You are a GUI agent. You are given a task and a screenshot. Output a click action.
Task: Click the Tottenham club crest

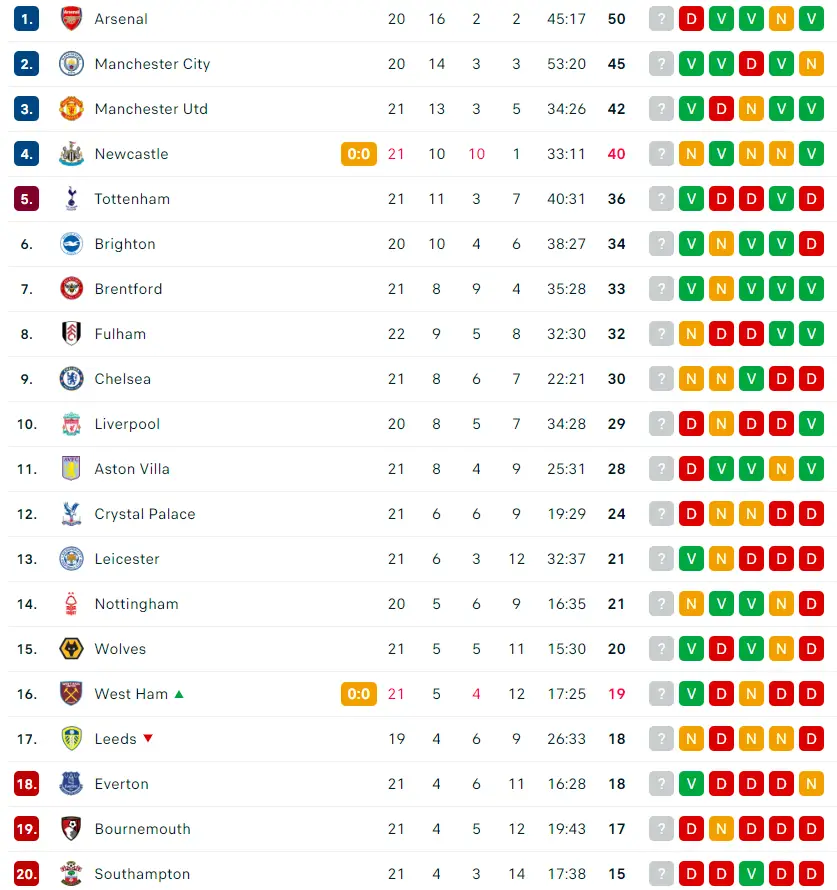(x=71, y=199)
